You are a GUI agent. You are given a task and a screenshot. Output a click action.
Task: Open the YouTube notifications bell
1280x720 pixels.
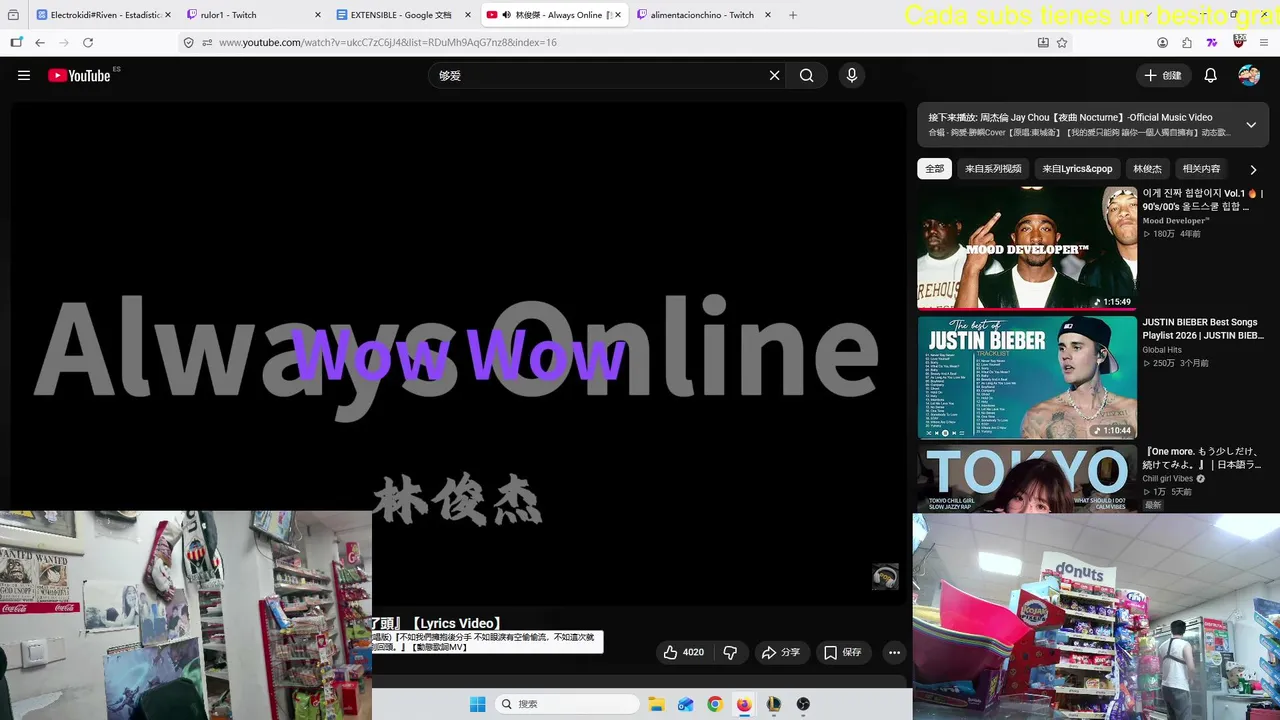(1210, 75)
